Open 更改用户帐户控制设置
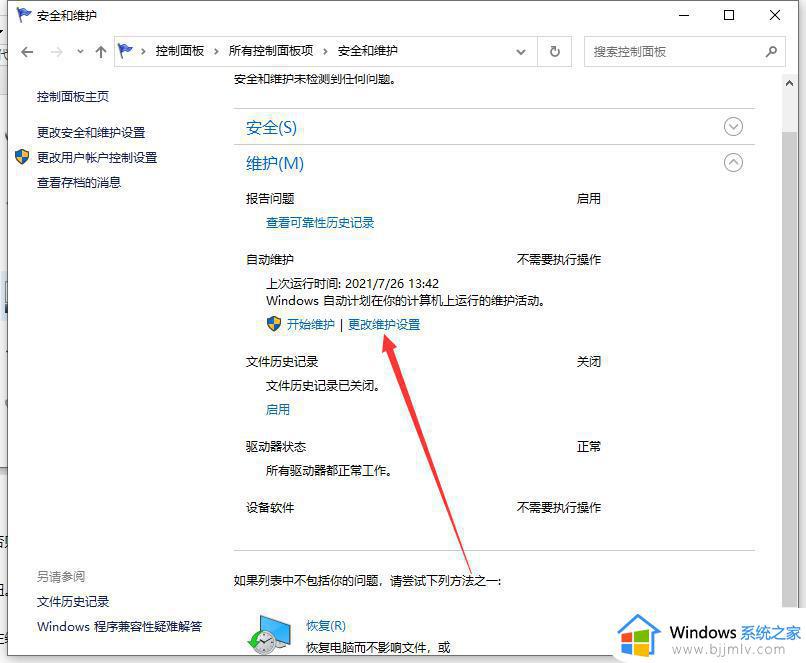The image size is (806, 663). (x=97, y=158)
